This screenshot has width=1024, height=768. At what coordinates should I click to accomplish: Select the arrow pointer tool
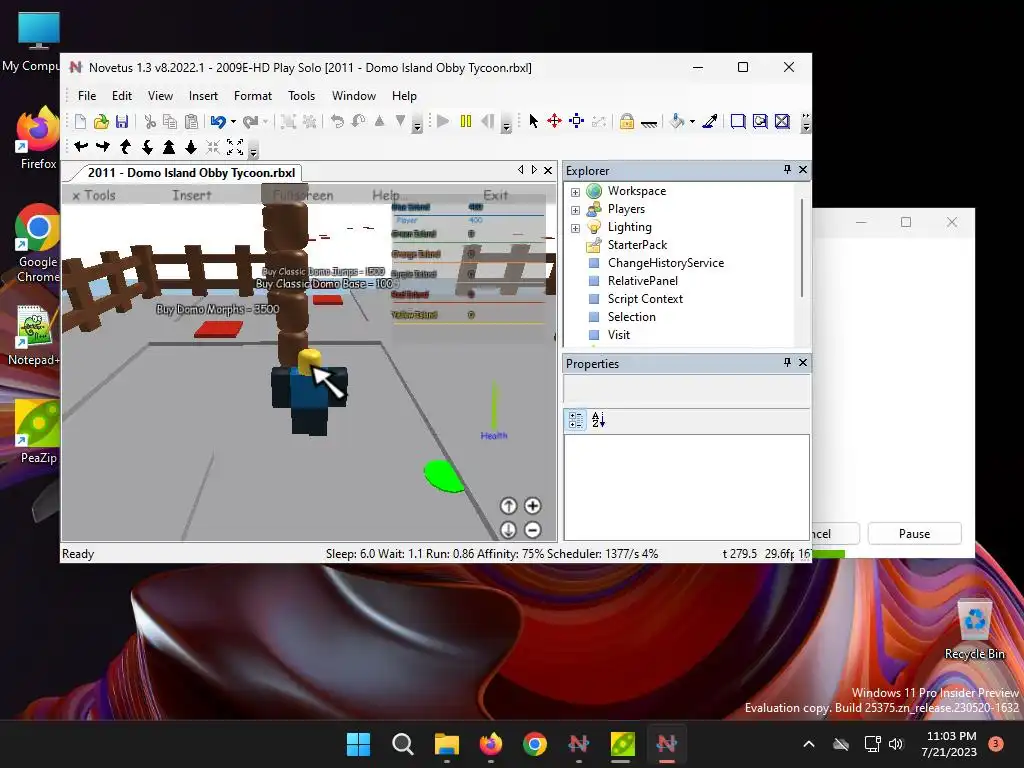coord(534,121)
